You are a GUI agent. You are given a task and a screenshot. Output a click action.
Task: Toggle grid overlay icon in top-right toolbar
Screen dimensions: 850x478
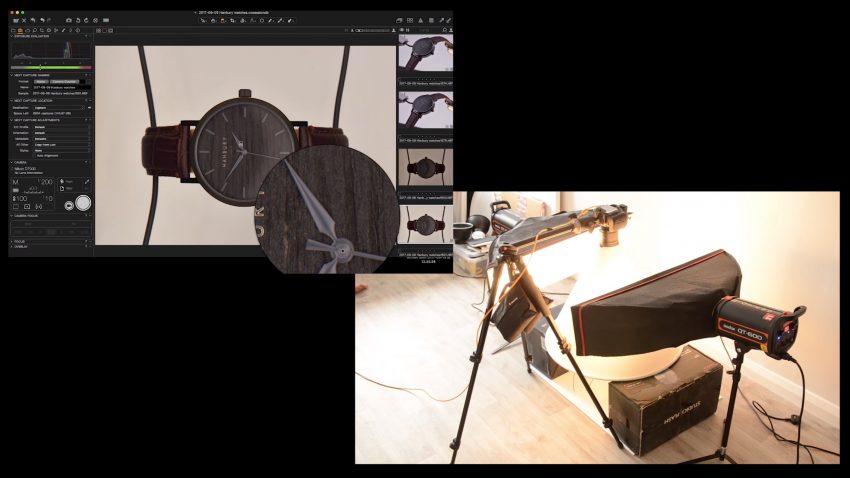coord(431,21)
